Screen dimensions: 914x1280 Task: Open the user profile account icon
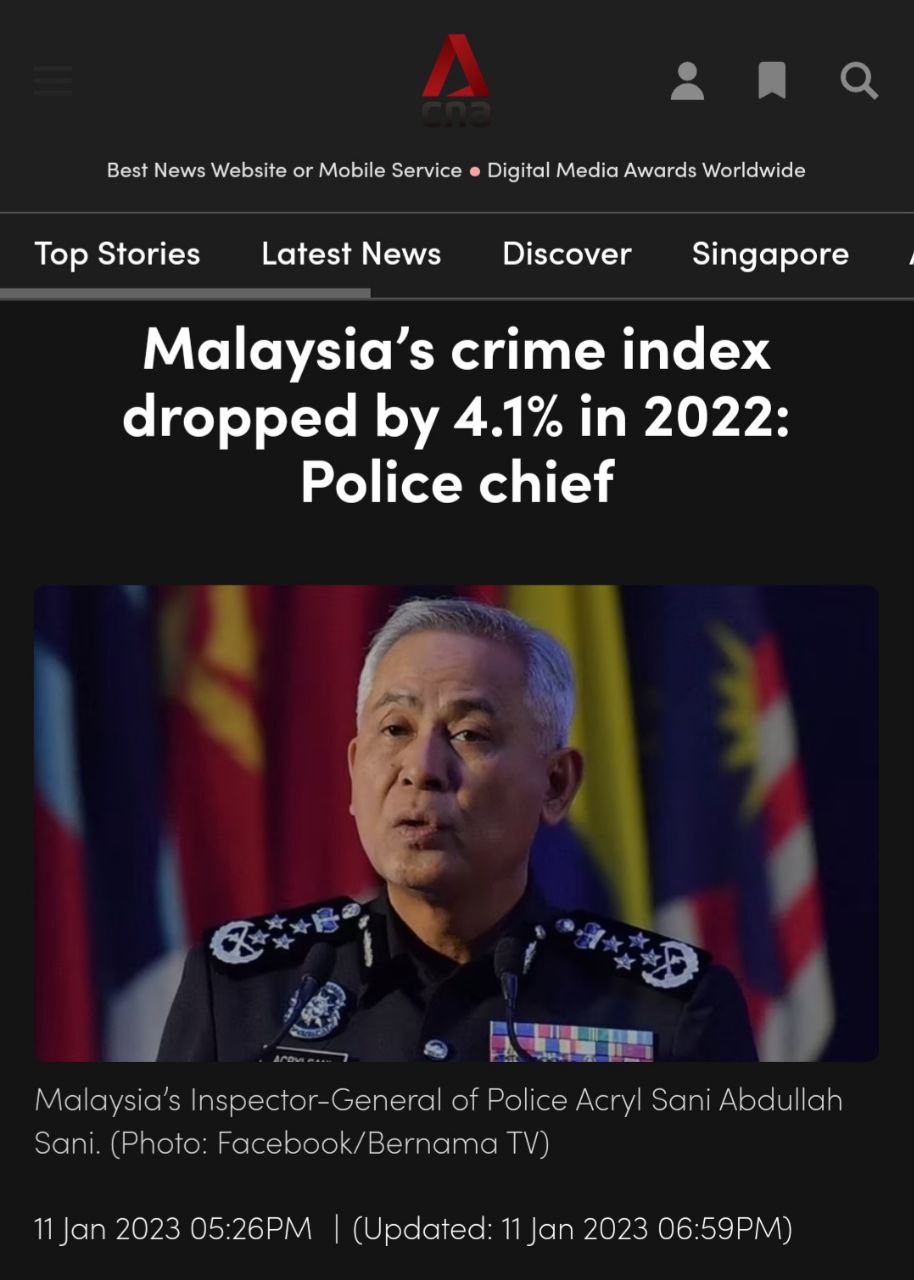(x=687, y=80)
